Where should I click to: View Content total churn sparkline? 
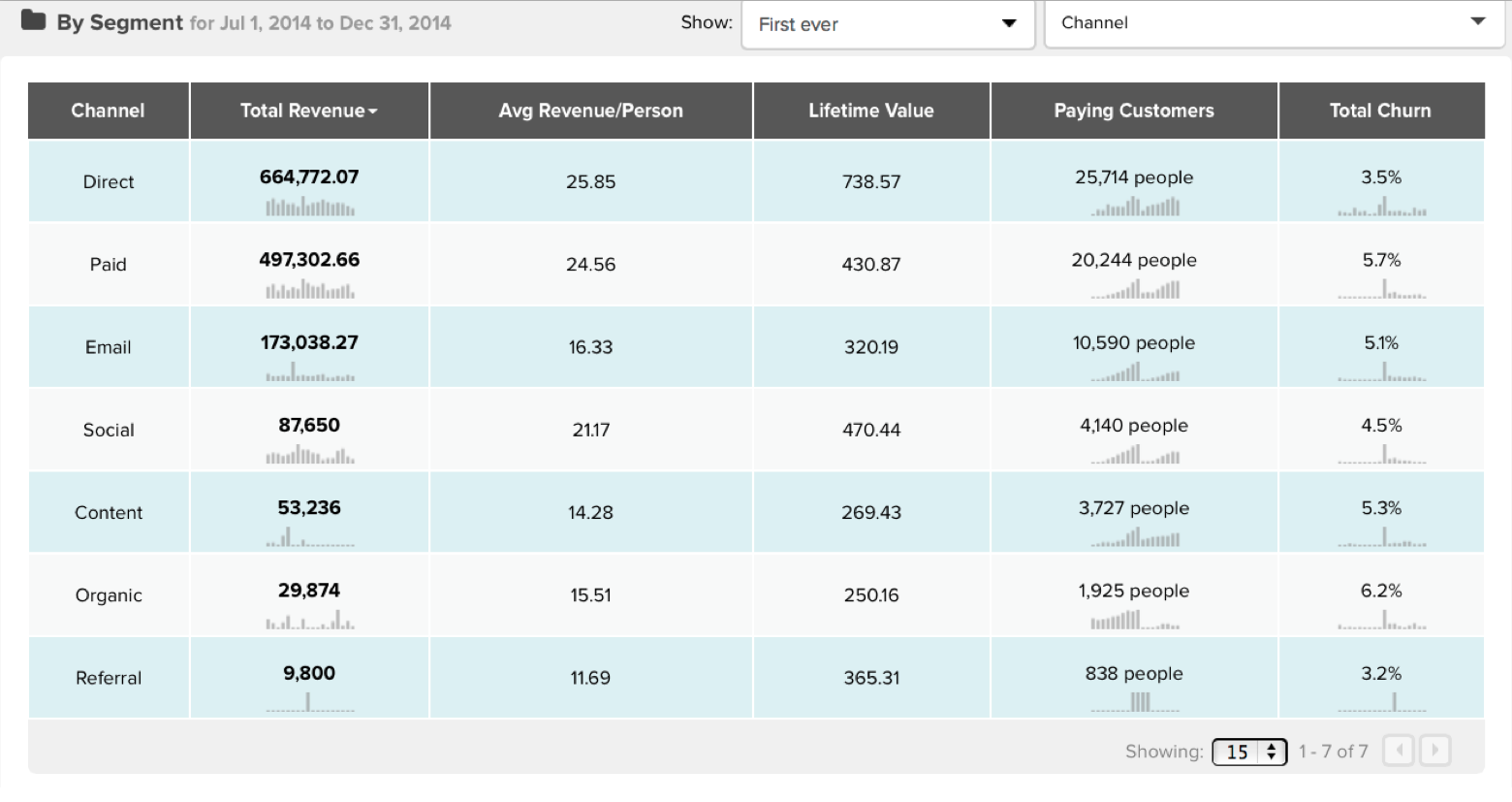(x=1382, y=537)
